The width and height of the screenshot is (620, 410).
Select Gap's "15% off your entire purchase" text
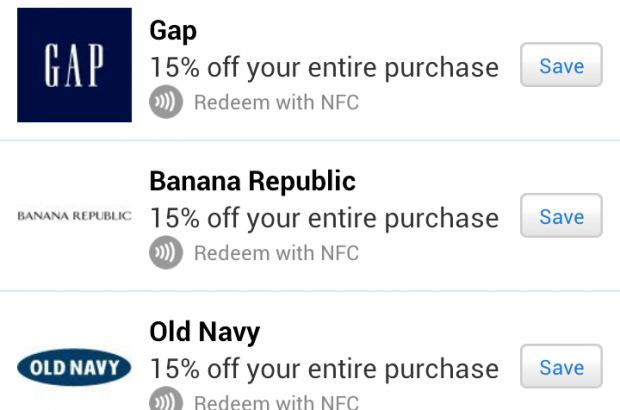click(324, 68)
